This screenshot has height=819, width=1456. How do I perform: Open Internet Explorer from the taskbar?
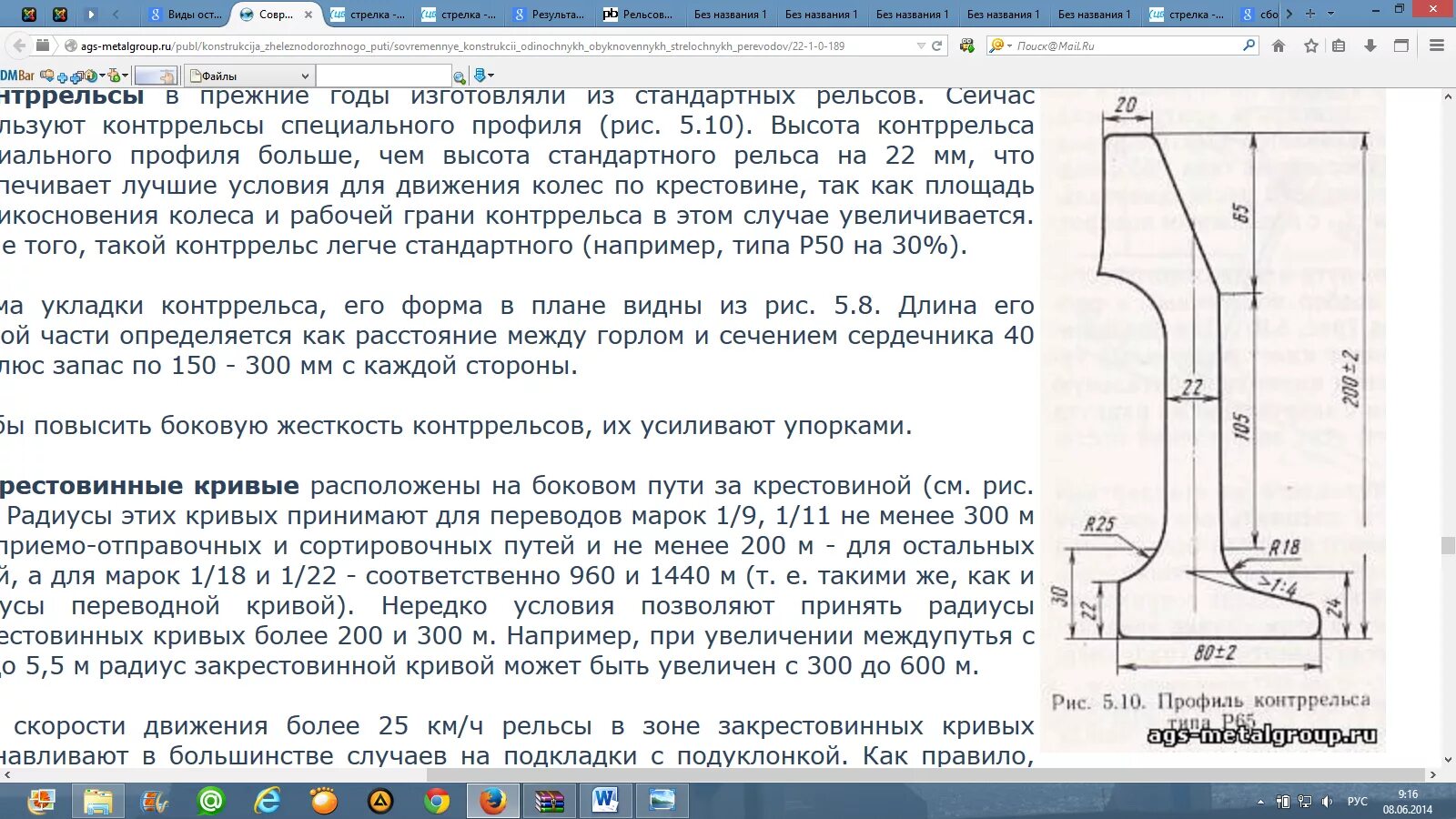click(x=268, y=801)
